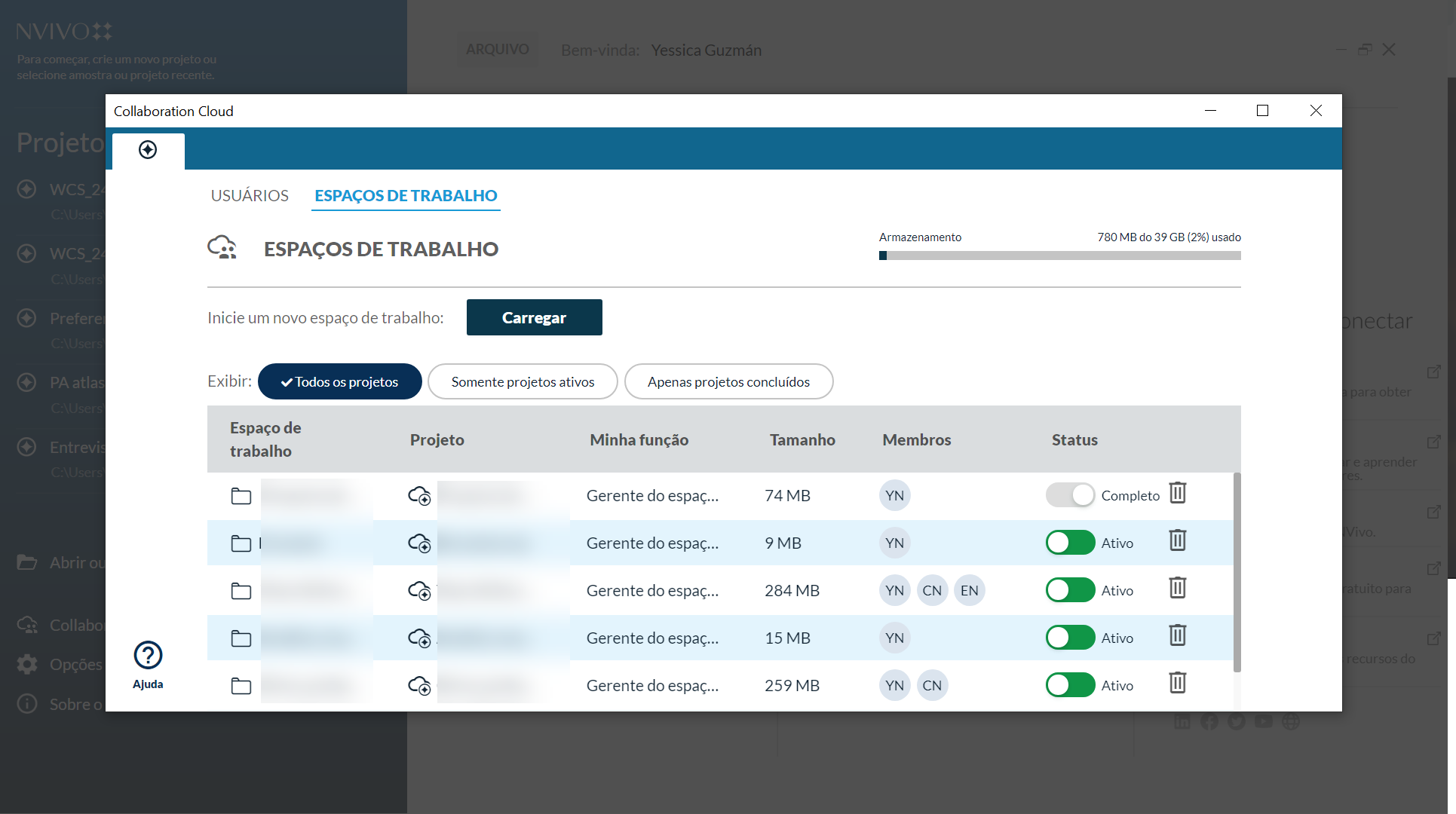Click cloud project icon in 15 MB row

[x=419, y=638]
